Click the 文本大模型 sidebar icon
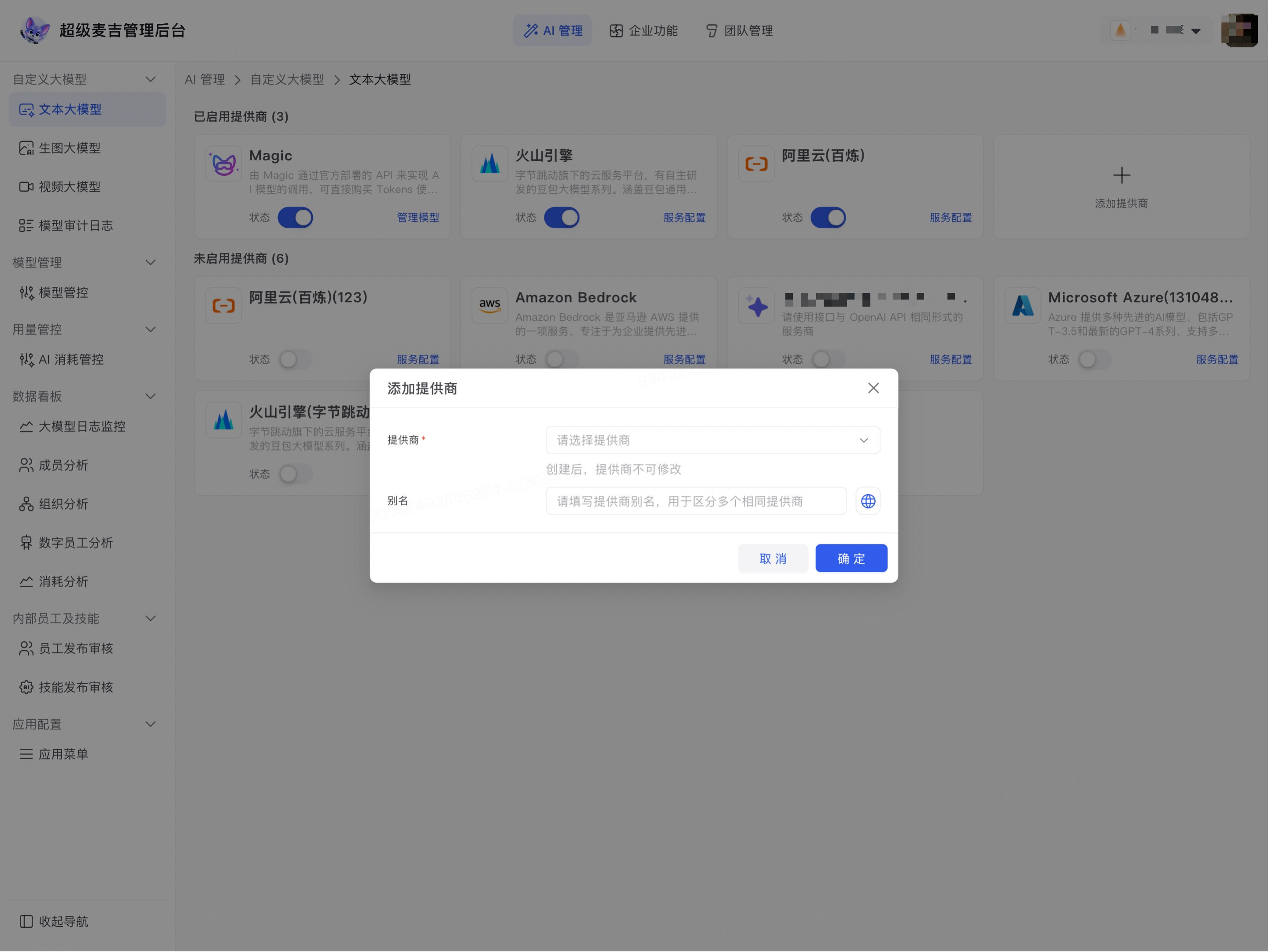 [x=26, y=110]
